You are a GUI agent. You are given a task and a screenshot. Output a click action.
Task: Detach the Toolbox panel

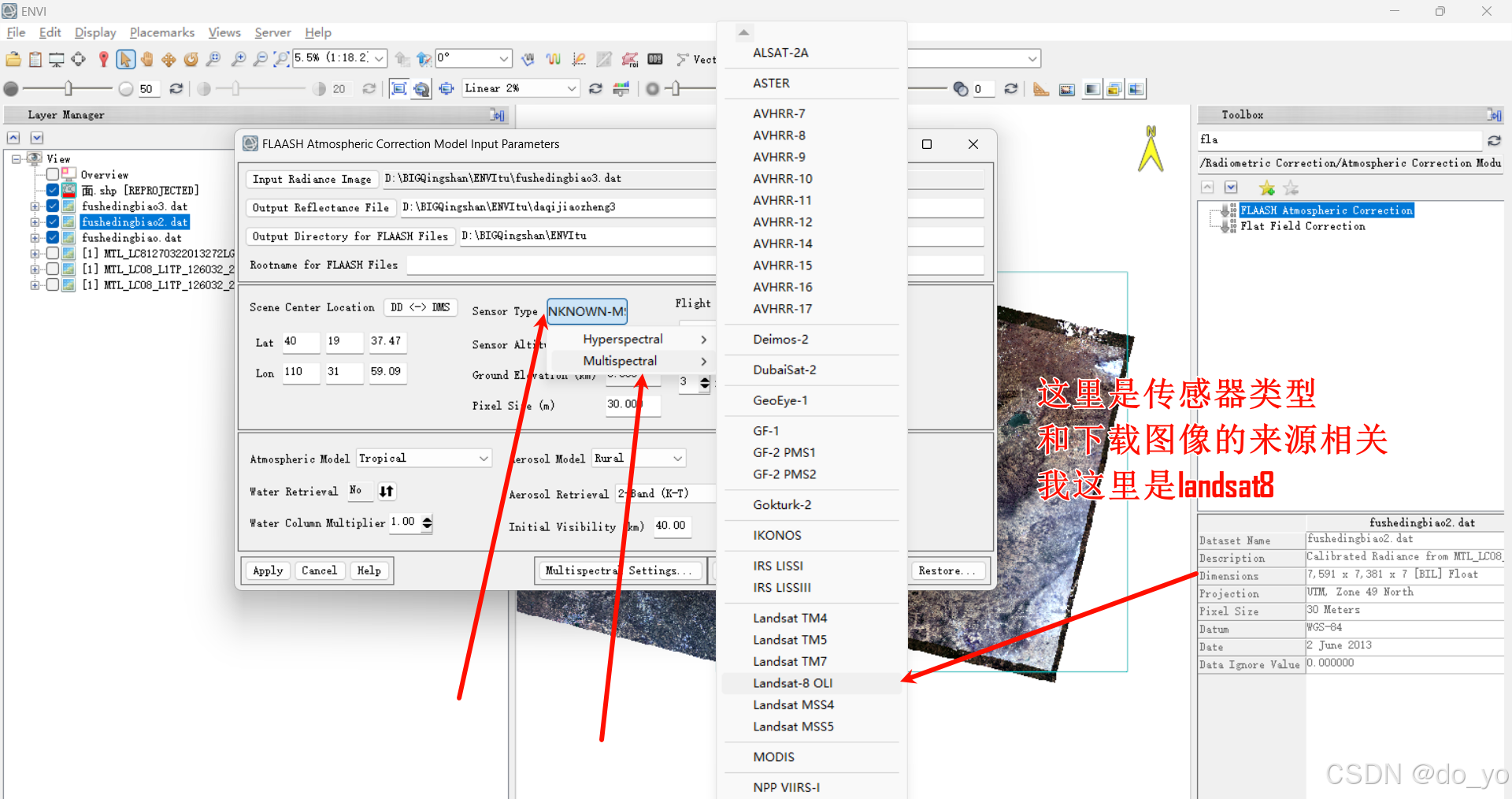click(1494, 115)
